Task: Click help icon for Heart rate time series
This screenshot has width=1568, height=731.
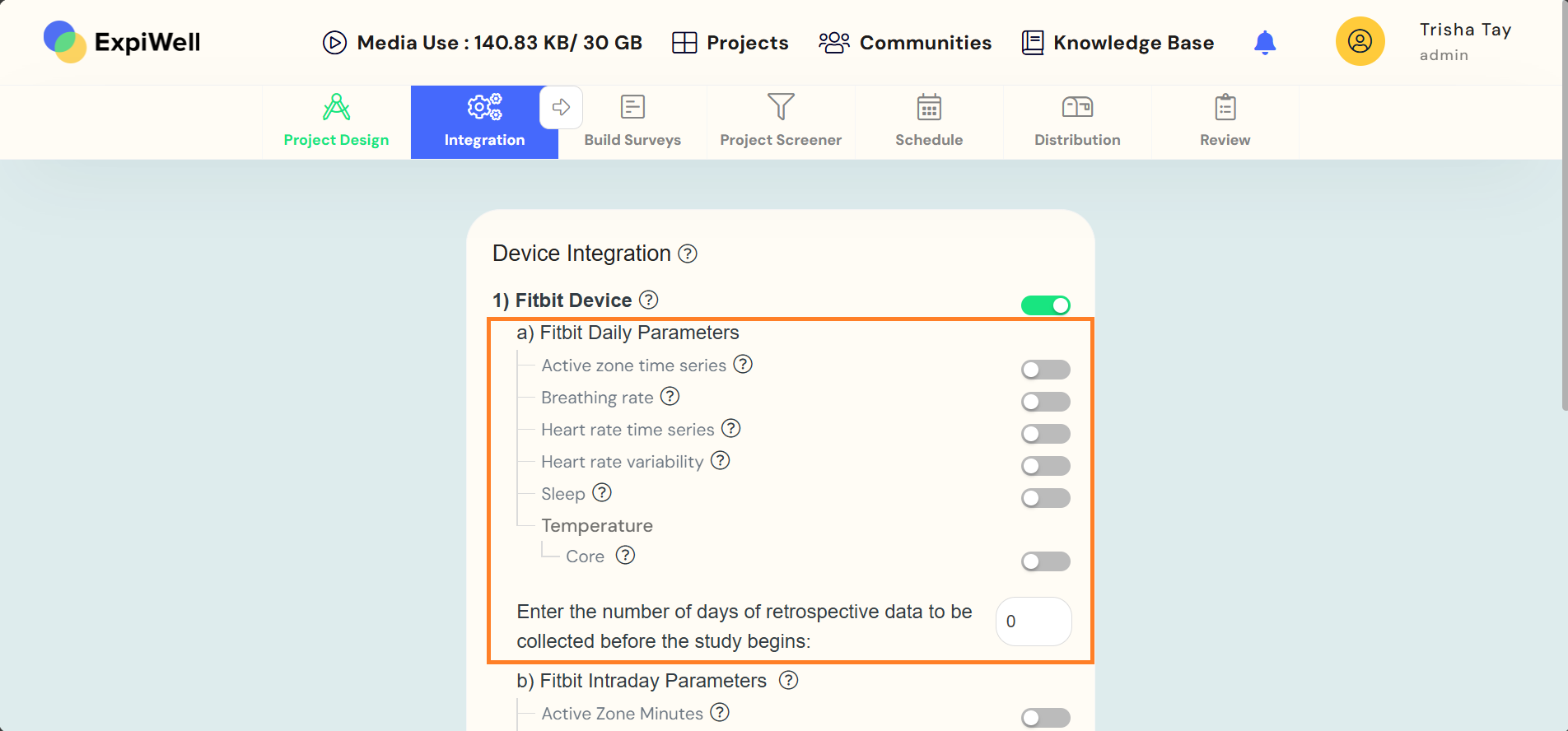Action: pos(731,428)
